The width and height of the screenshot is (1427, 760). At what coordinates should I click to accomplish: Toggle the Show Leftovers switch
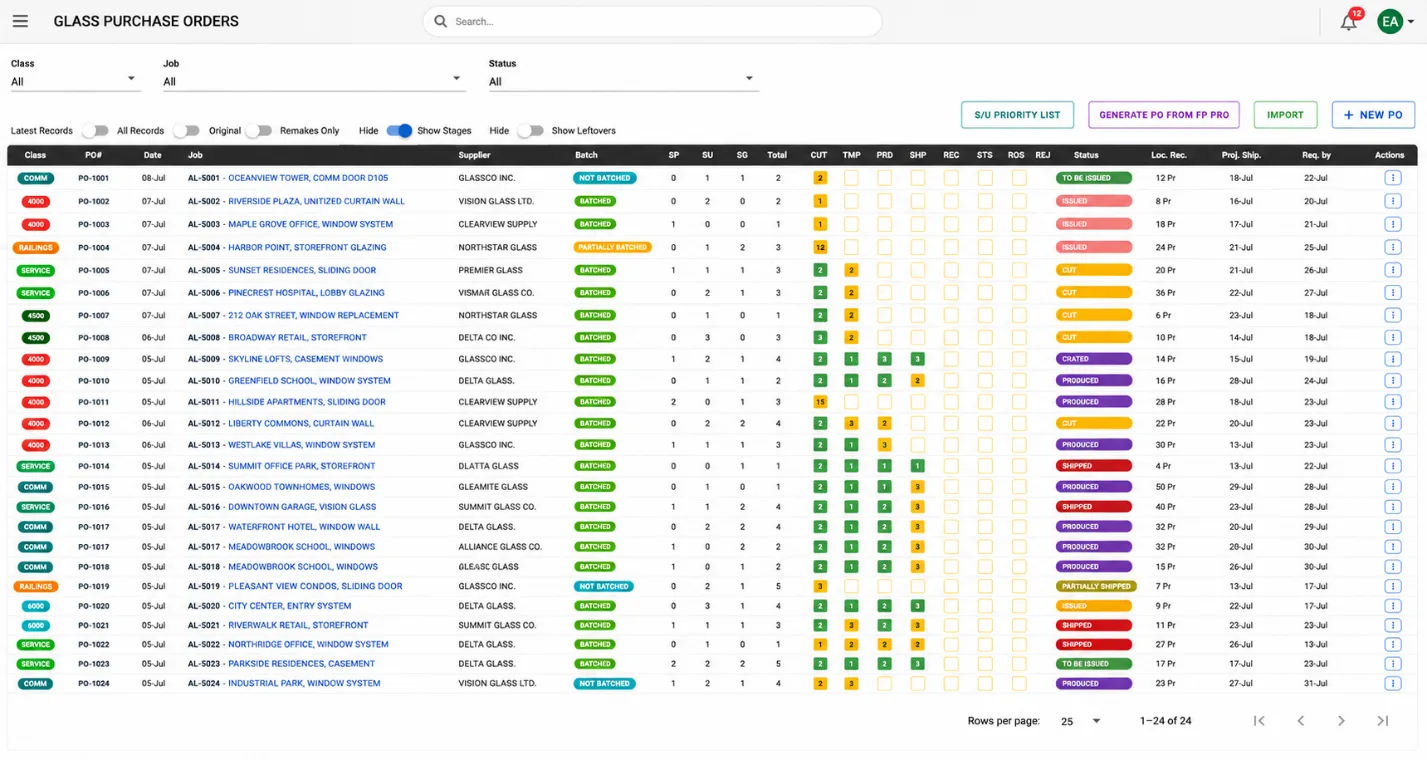[x=530, y=131]
